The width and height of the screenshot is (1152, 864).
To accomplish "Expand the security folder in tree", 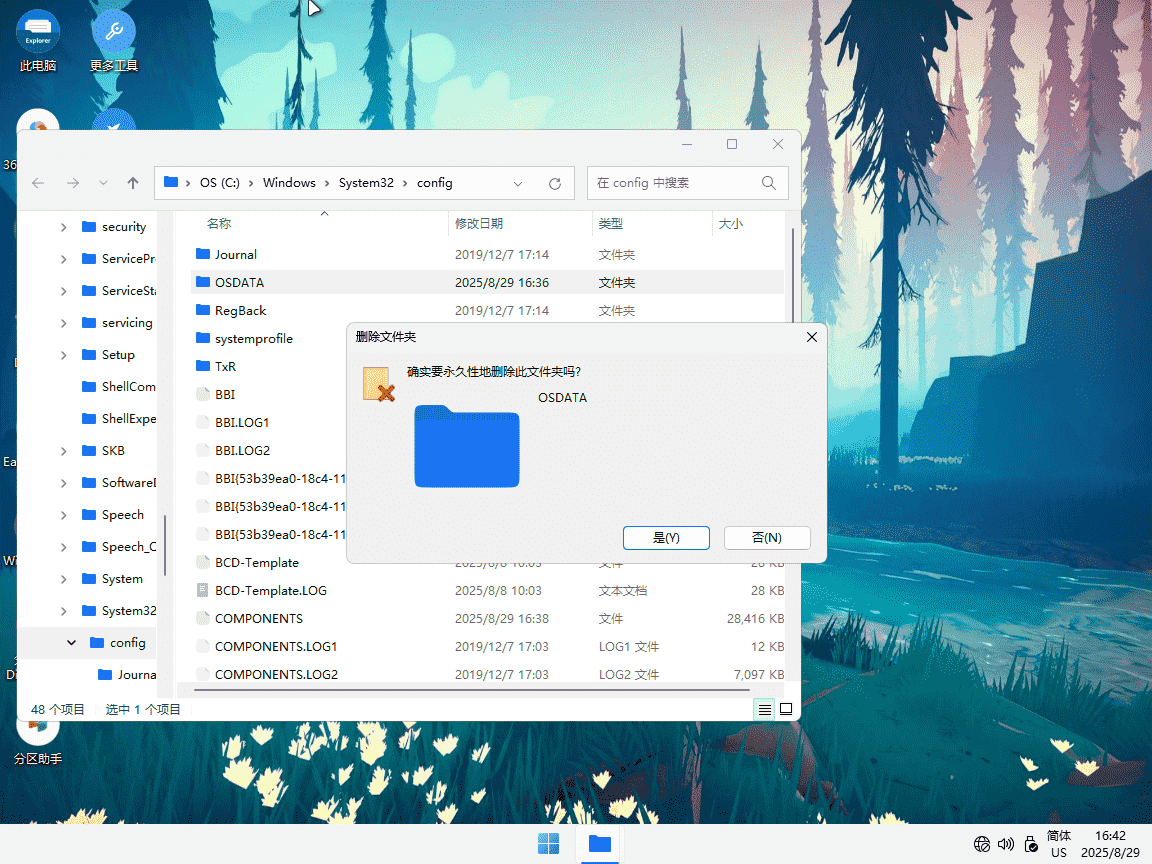I will [64, 227].
